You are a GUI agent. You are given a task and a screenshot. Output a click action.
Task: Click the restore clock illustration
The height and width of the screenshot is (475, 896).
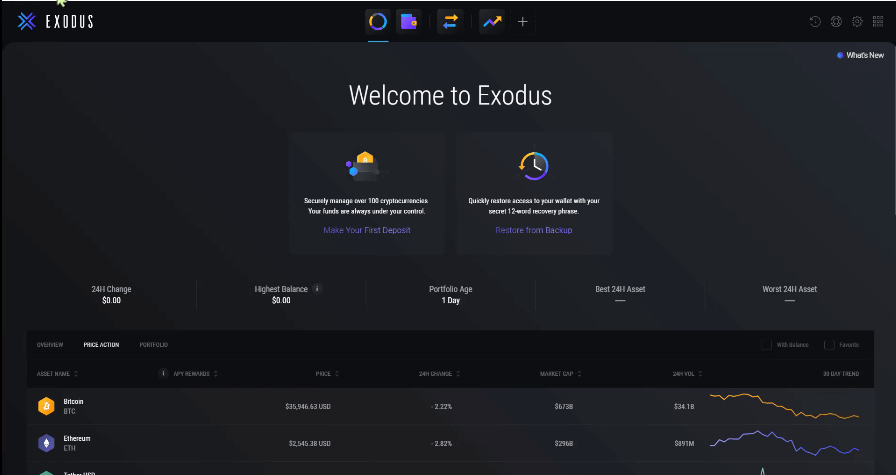coord(534,165)
